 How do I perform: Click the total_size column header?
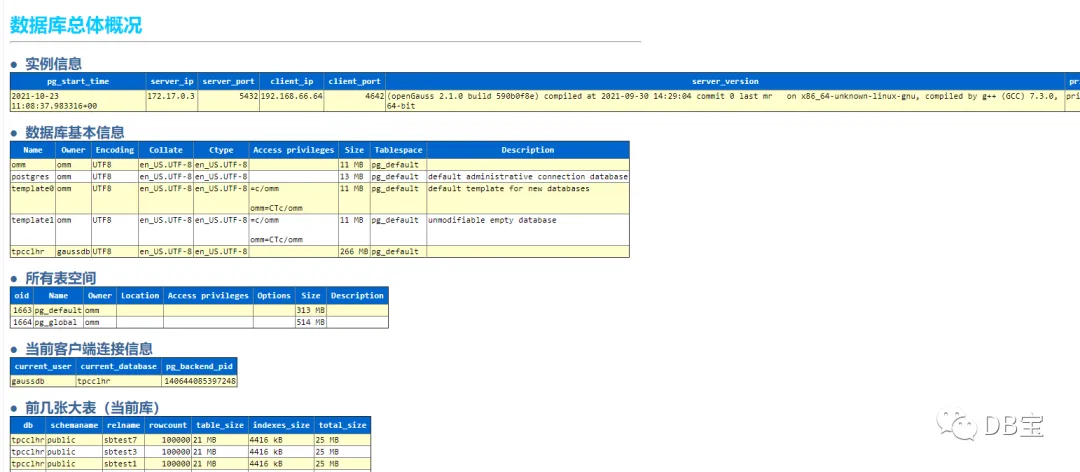click(342, 426)
